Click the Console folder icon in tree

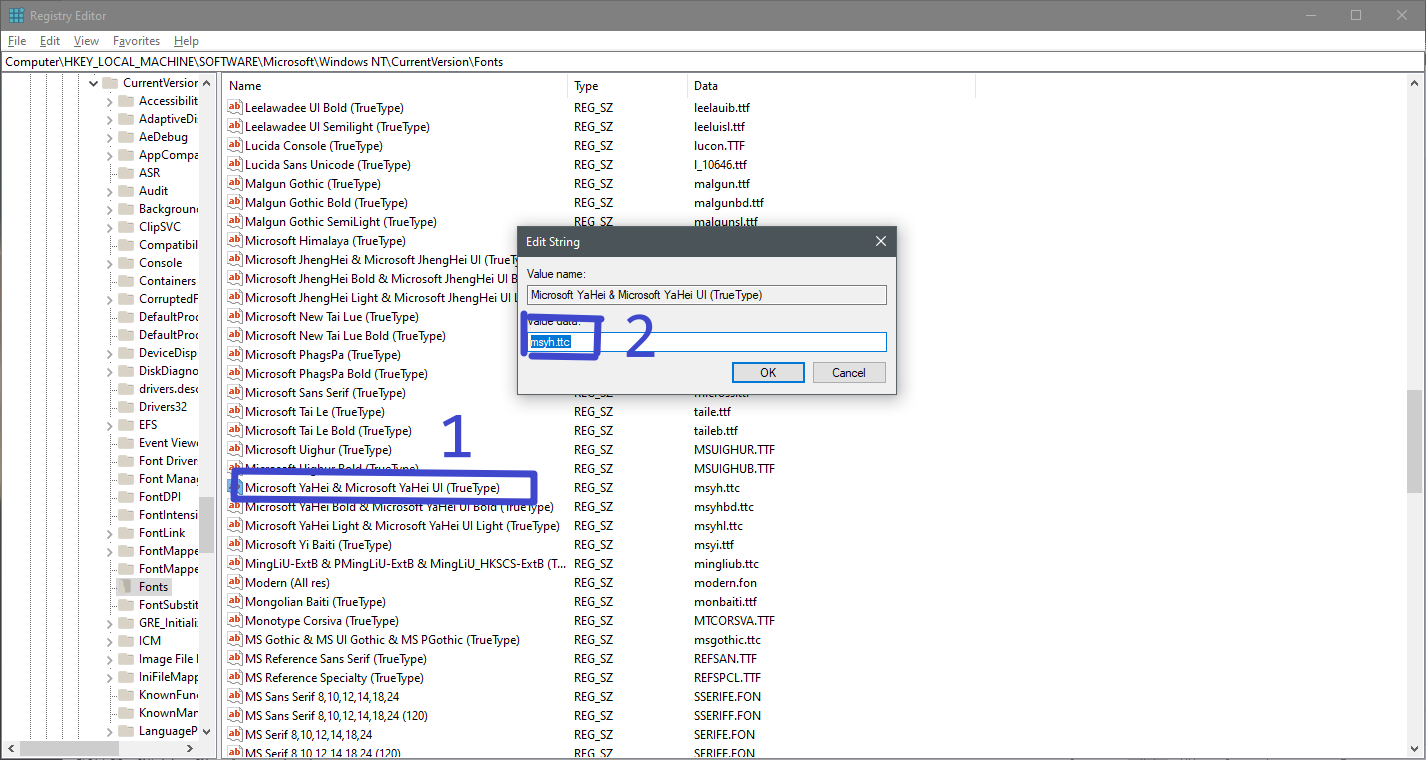(126, 263)
